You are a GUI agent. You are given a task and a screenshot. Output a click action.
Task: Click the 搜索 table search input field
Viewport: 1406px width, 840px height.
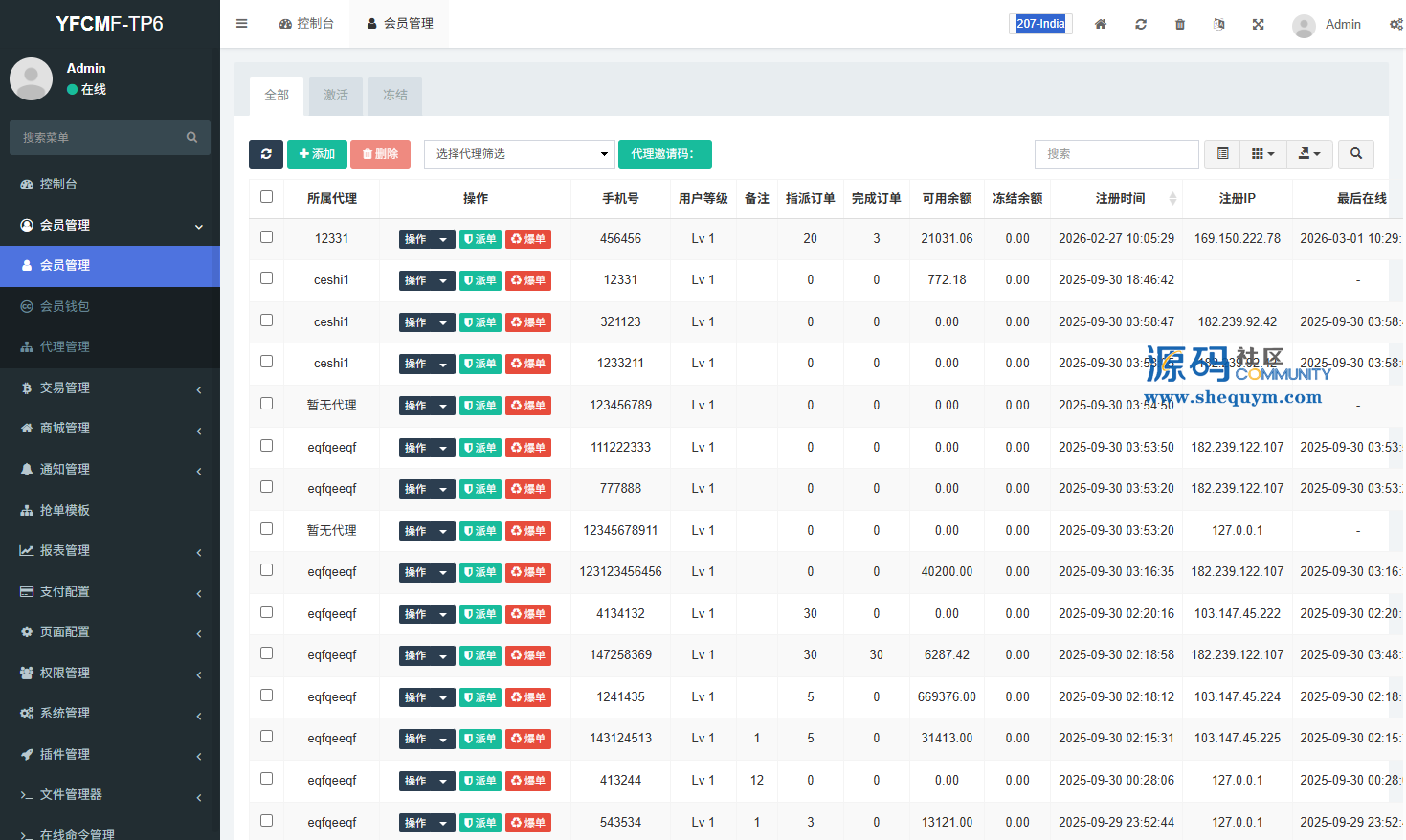[x=1116, y=154]
